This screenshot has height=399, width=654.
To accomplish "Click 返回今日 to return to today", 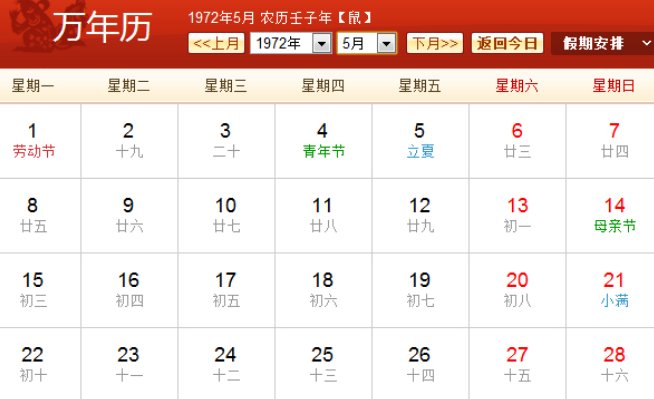I will coord(507,43).
